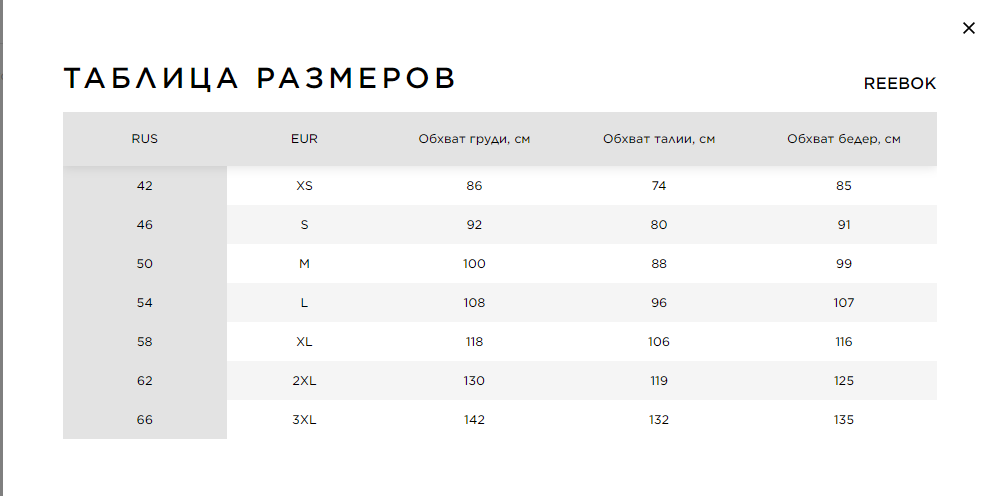Click the 3XL size cell
The width and height of the screenshot is (997, 496).
[304, 420]
